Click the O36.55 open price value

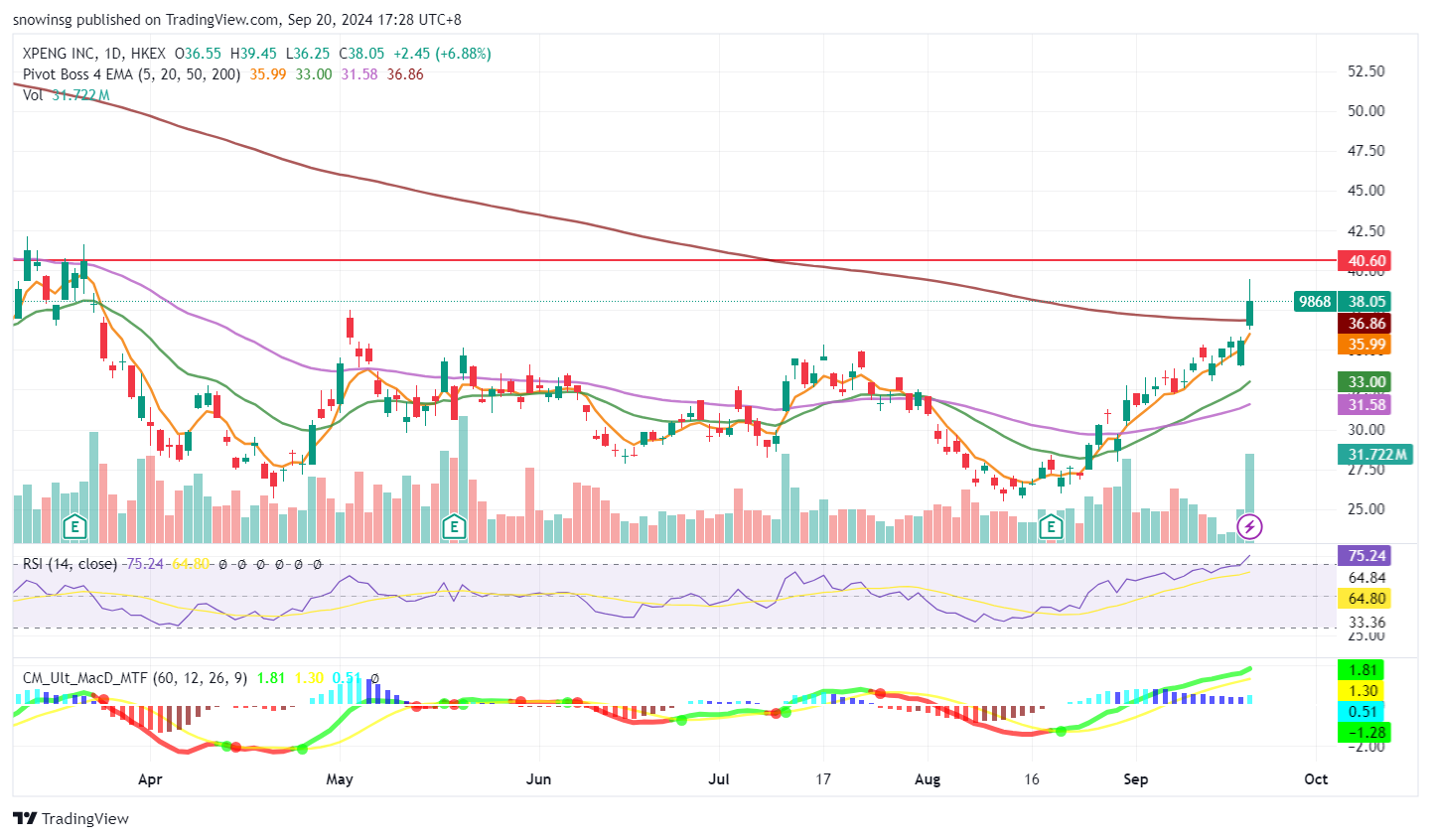199,54
